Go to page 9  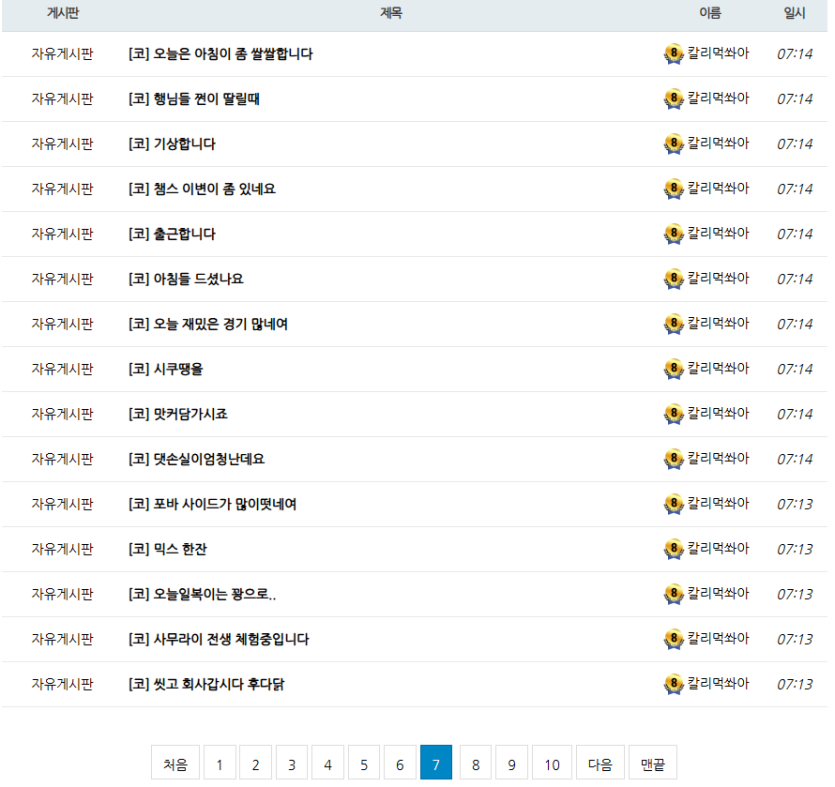512,765
